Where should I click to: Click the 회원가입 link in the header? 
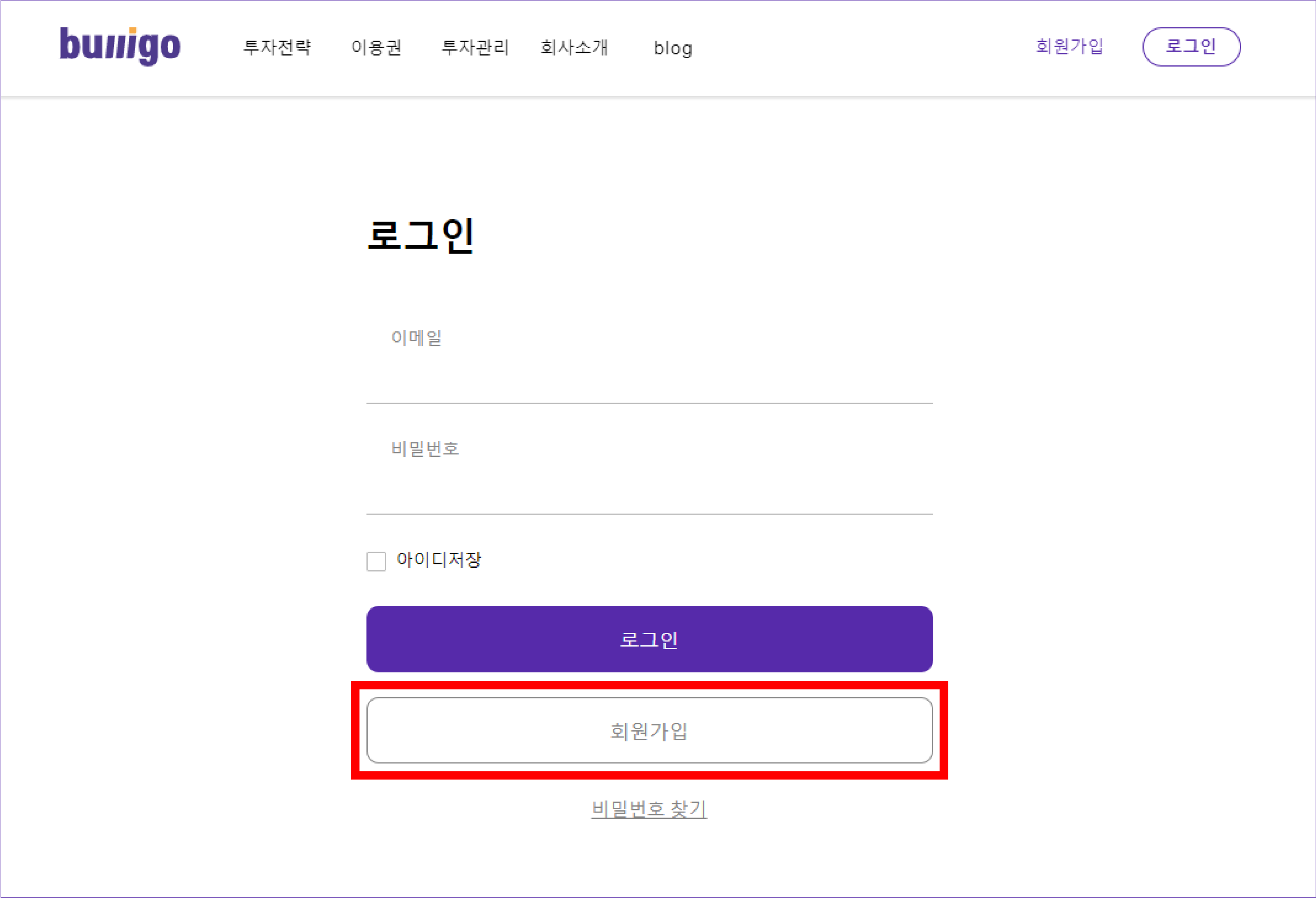pyautogui.click(x=1069, y=46)
